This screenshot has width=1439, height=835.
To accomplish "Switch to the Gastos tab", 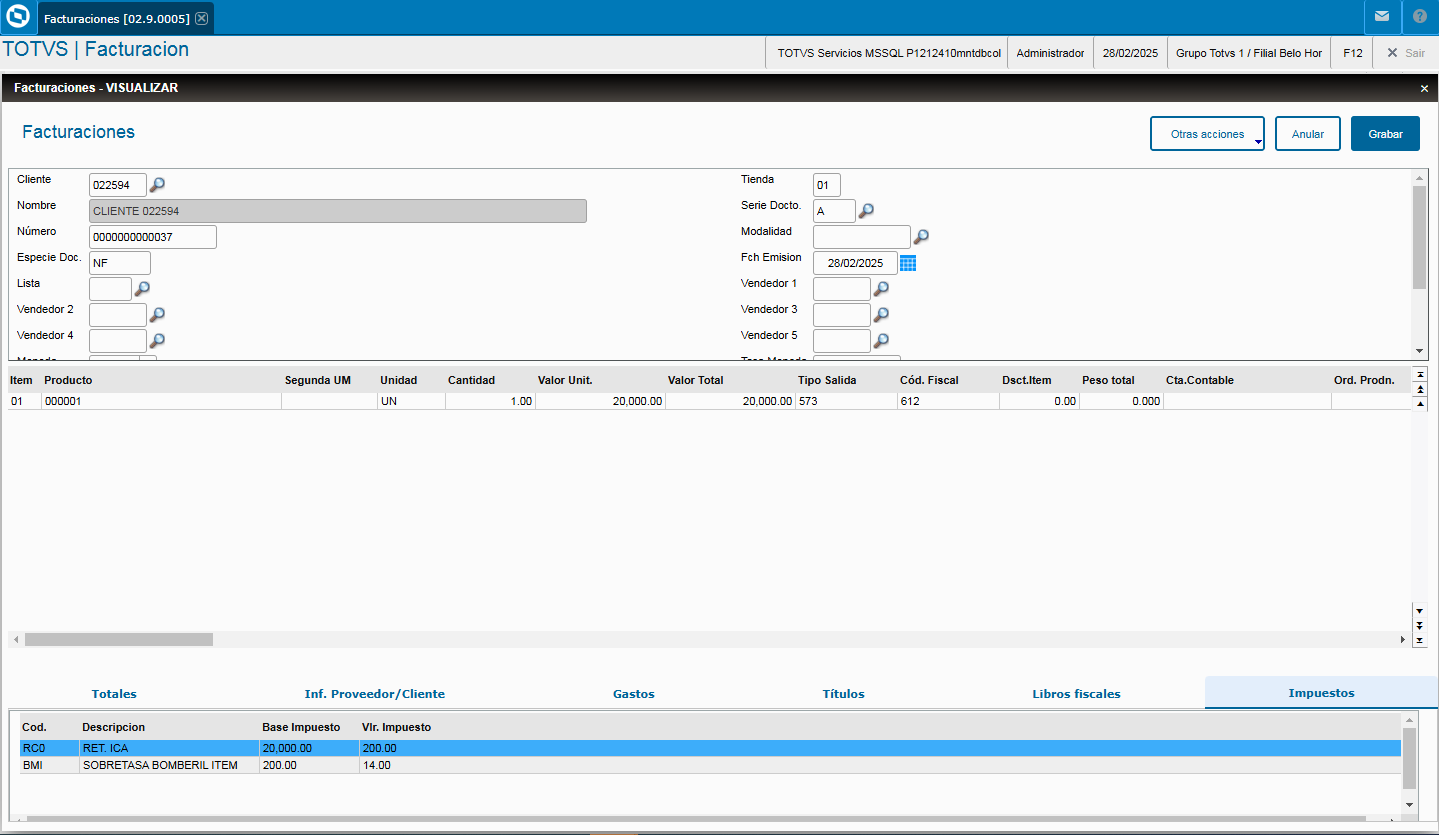I will (x=634, y=694).
